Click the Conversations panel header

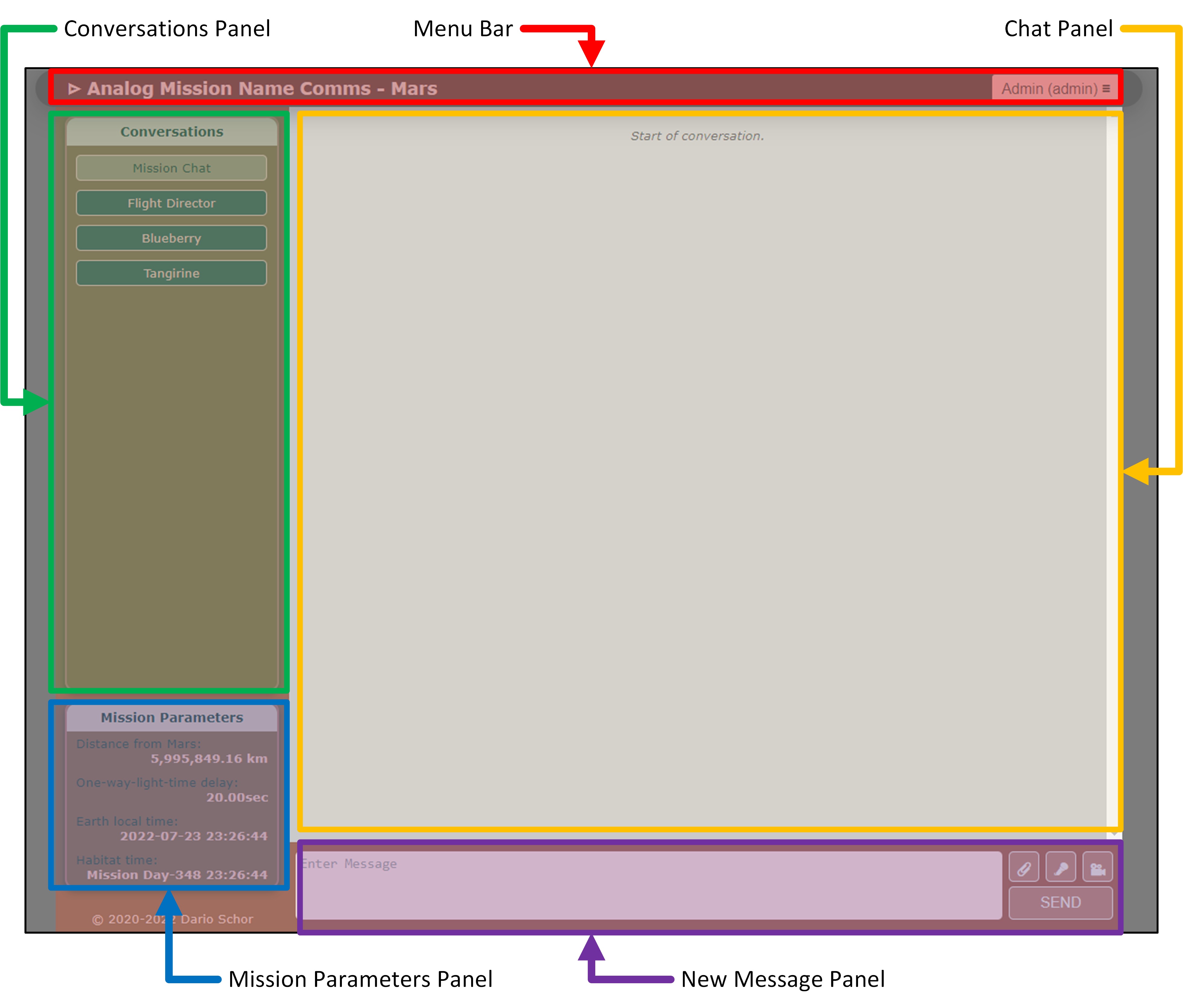(x=172, y=132)
